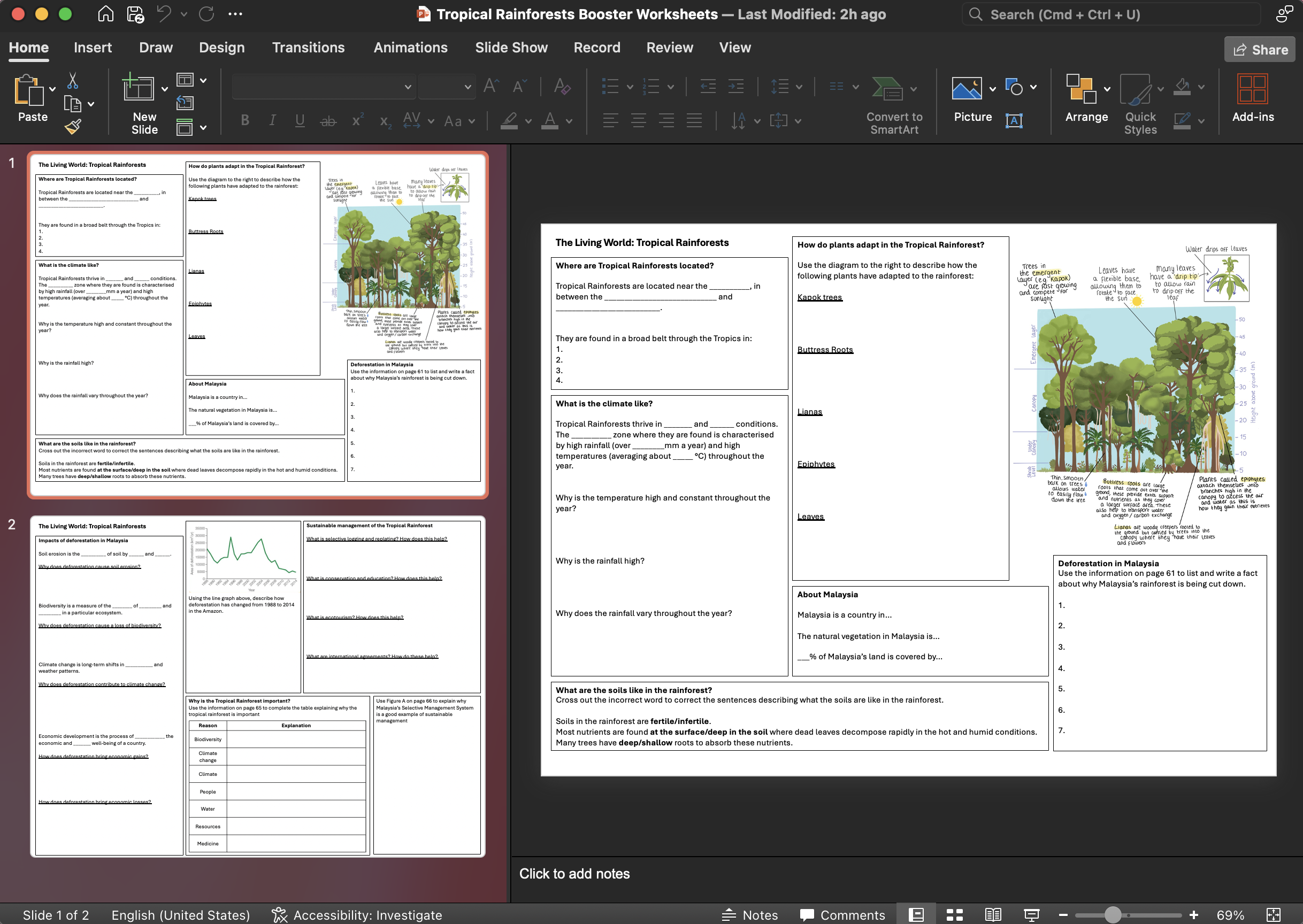Click the Format Painter brush icon
Viewport: 1303px width, 924px height.
point(73,126)
